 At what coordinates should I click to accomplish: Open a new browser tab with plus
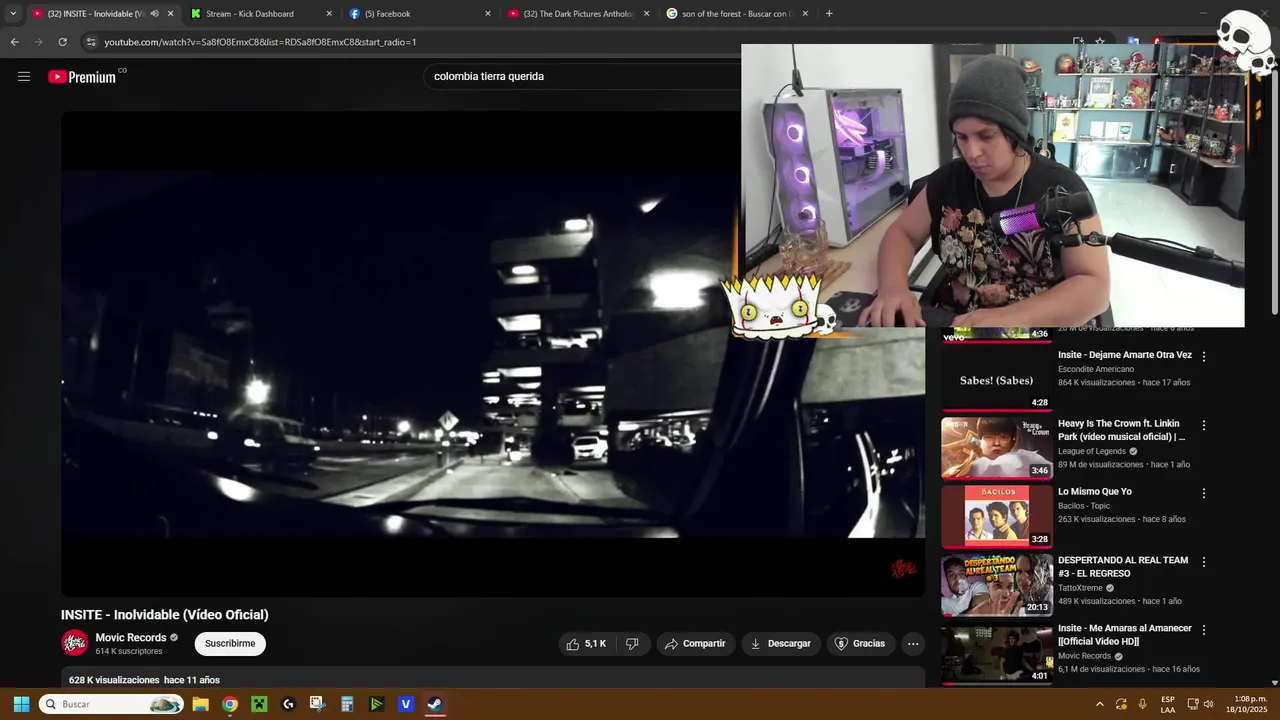(x=829, y=14)
